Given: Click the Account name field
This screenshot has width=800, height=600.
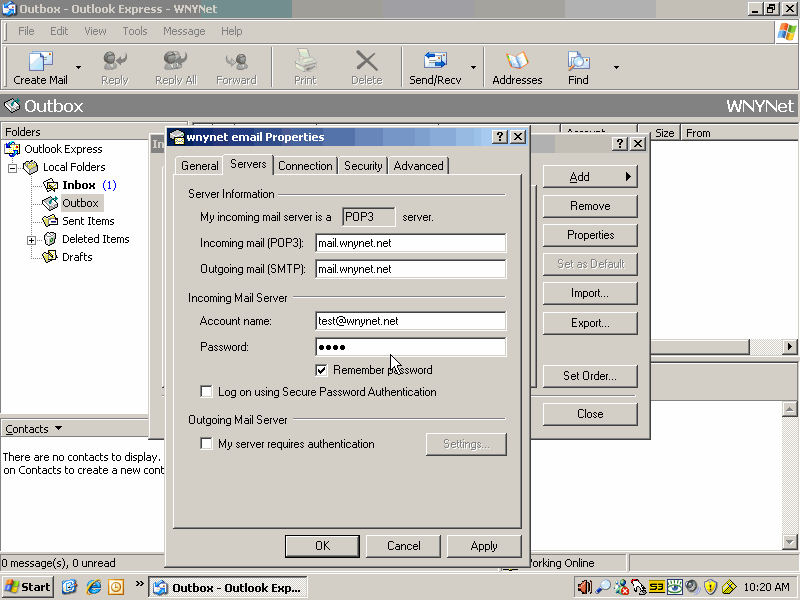Looking at the screenshot, I should coord(411,321).
